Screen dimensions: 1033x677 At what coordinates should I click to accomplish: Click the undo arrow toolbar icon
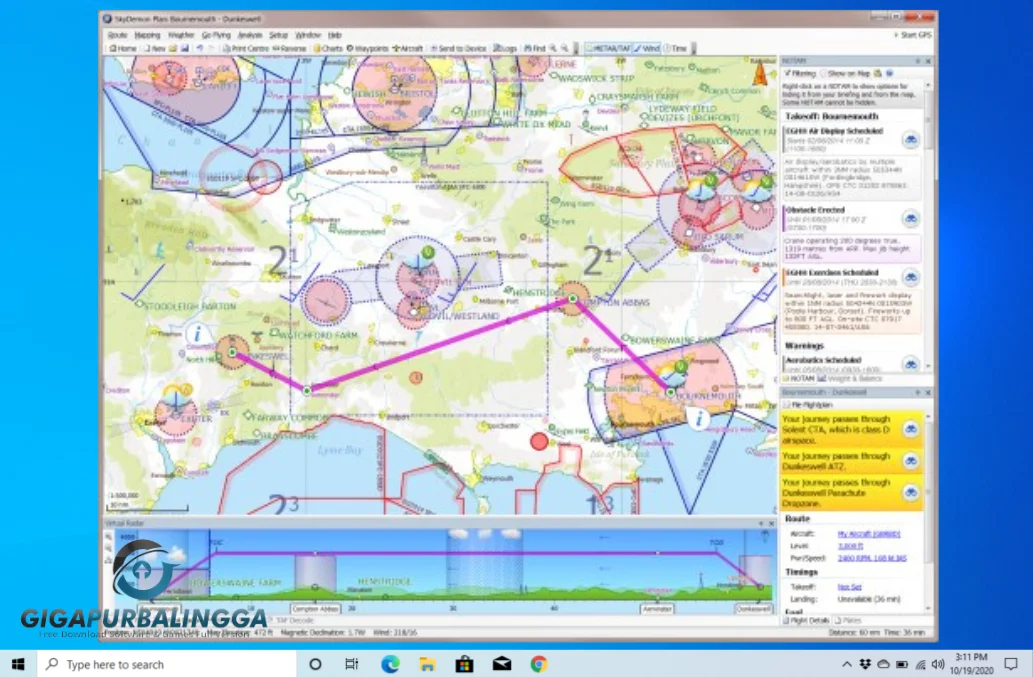(x=200, y=48)
